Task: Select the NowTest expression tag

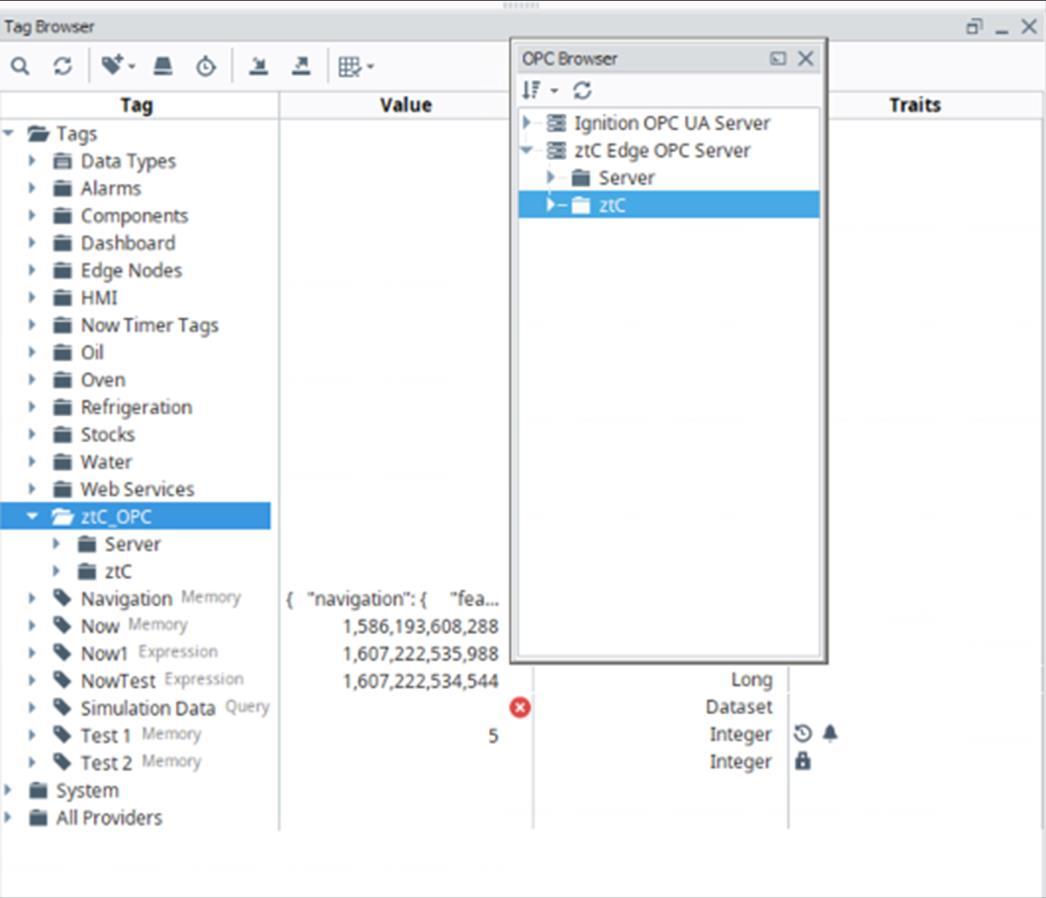Action: (x=118, y=681)
